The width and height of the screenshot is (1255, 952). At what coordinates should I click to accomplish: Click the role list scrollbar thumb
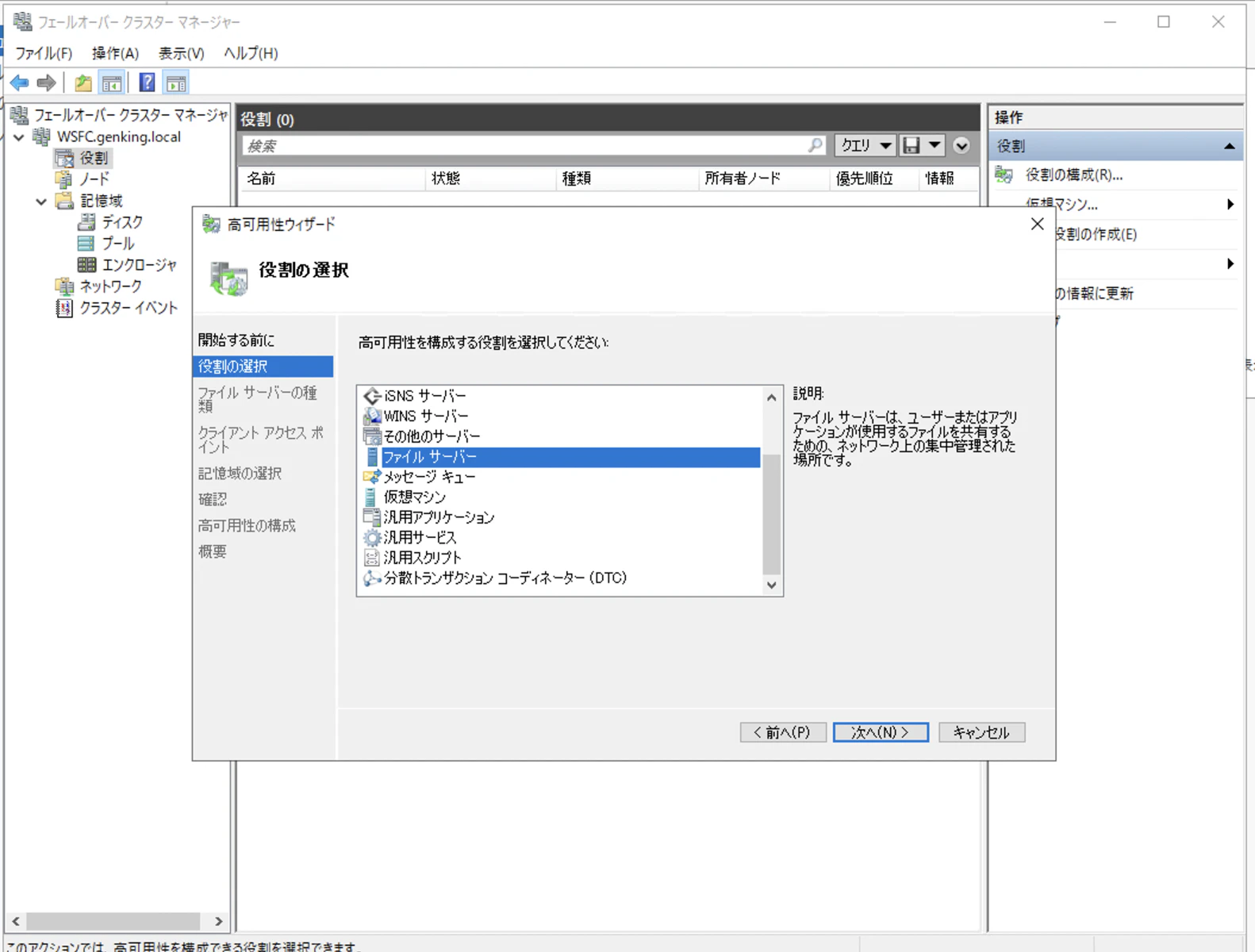[x=771, y=514]
